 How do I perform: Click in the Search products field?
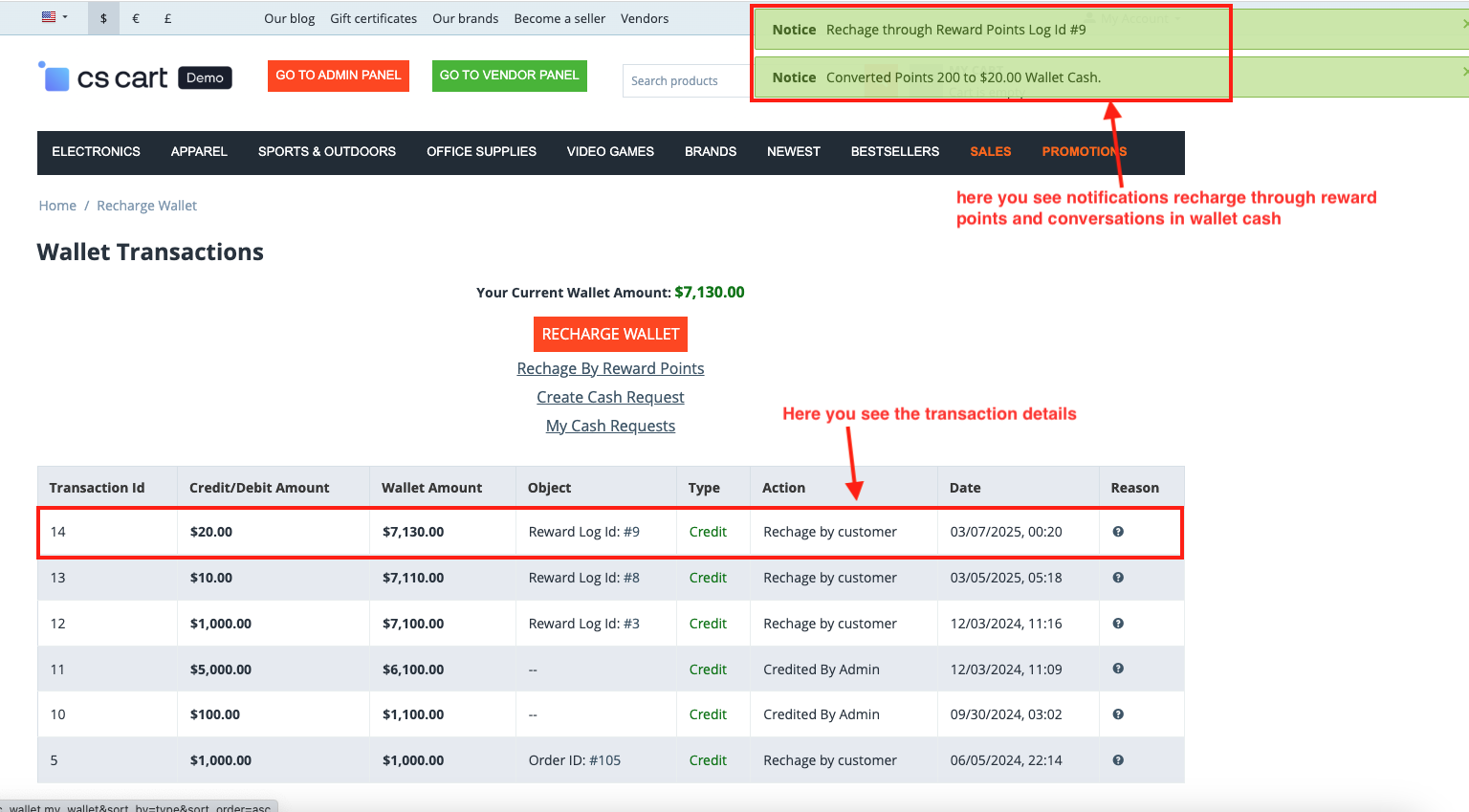685,81
